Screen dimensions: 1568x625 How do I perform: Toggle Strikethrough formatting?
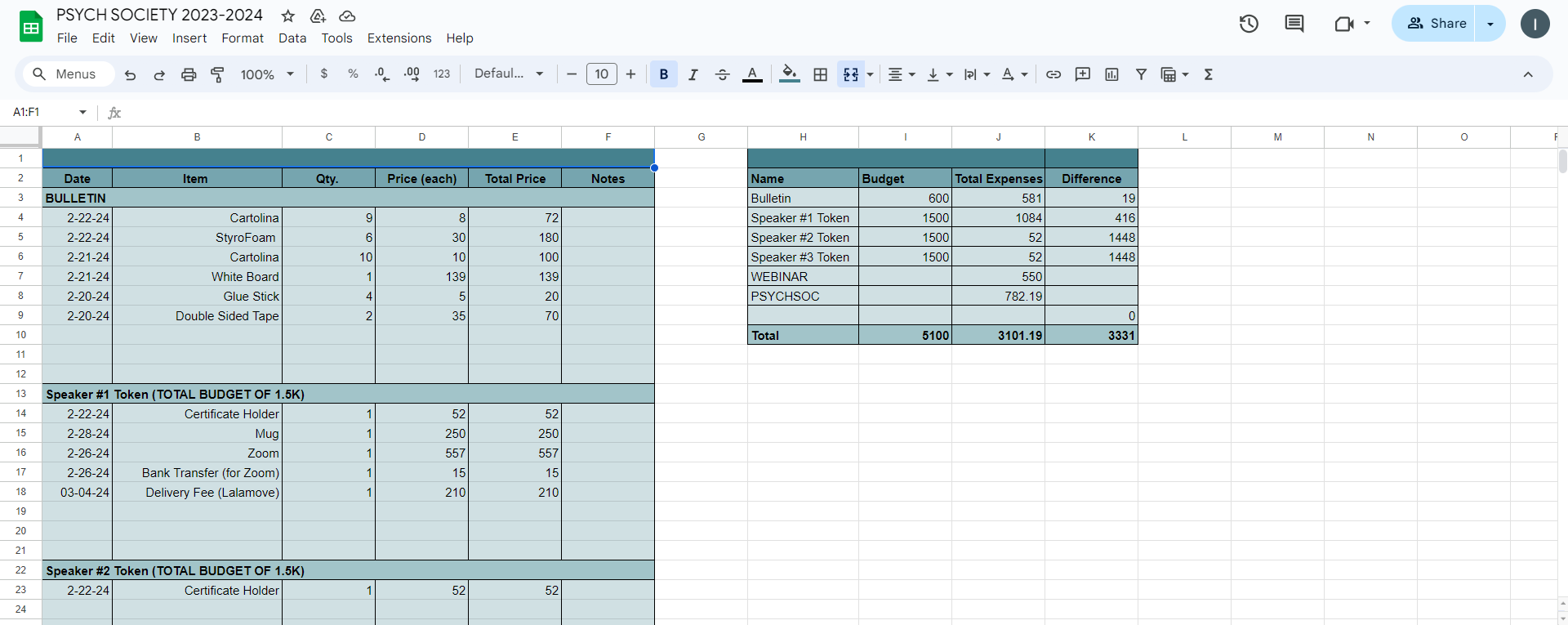(x=722, y=74)
